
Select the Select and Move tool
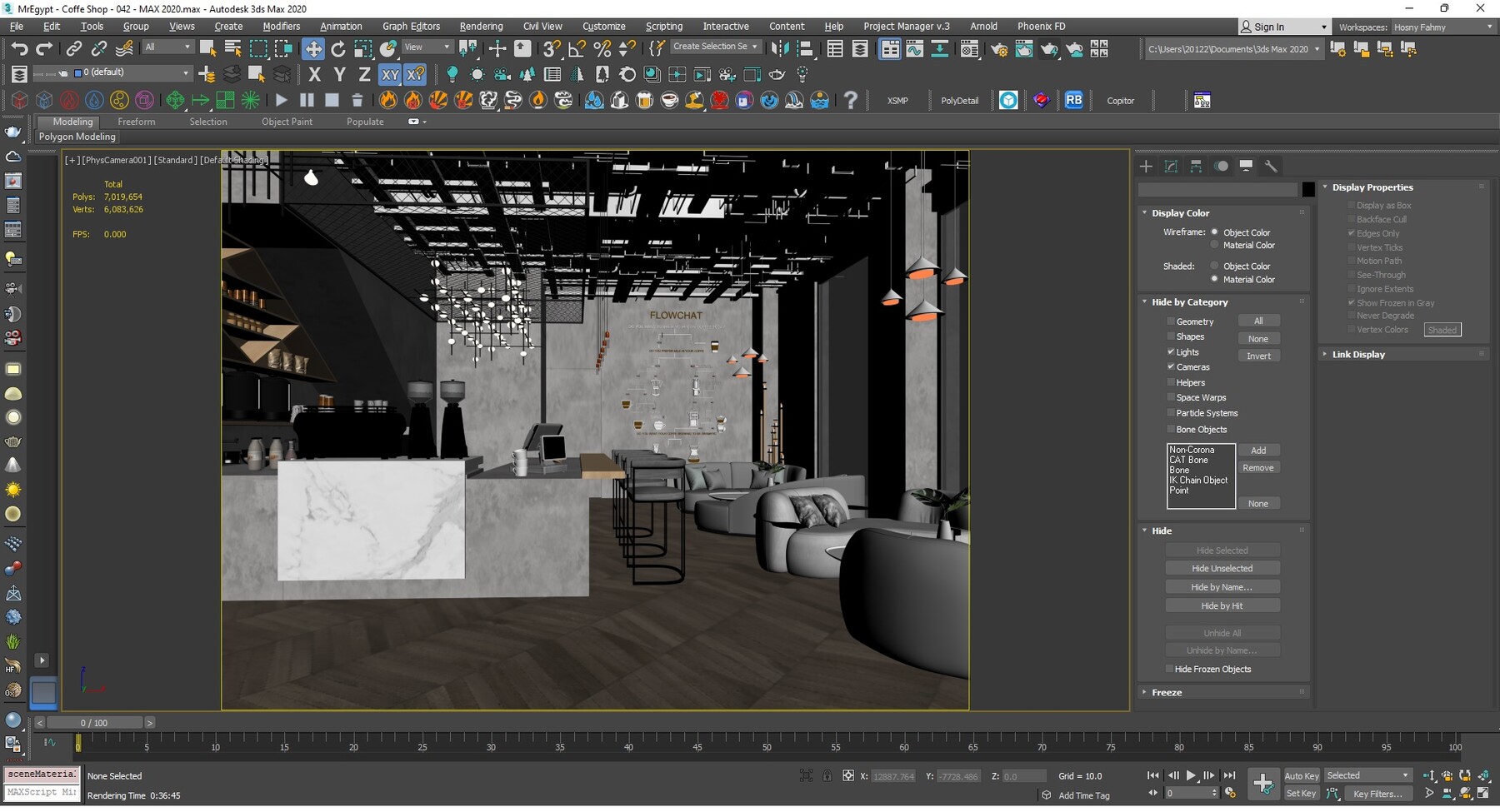point(312,49)
